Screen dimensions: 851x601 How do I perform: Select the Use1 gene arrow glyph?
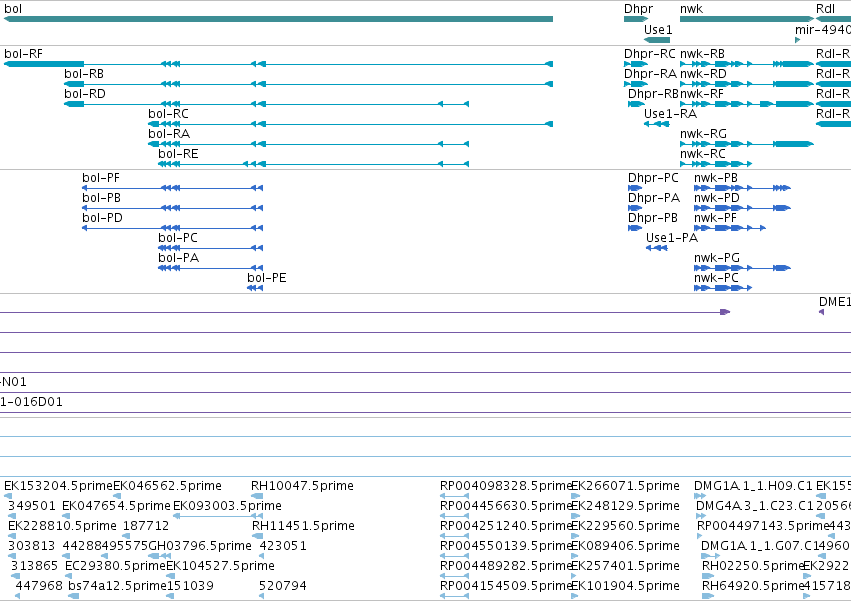pyautogui.click(x=657, y=40)
